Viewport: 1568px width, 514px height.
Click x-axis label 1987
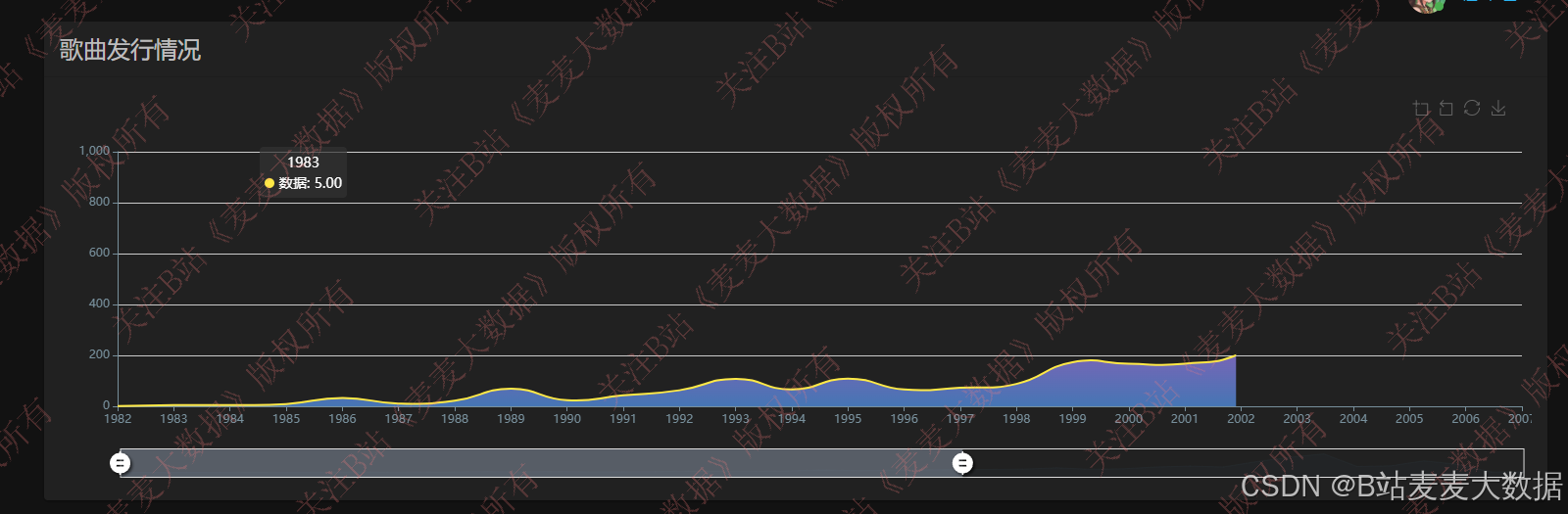(x=399, y=418)
